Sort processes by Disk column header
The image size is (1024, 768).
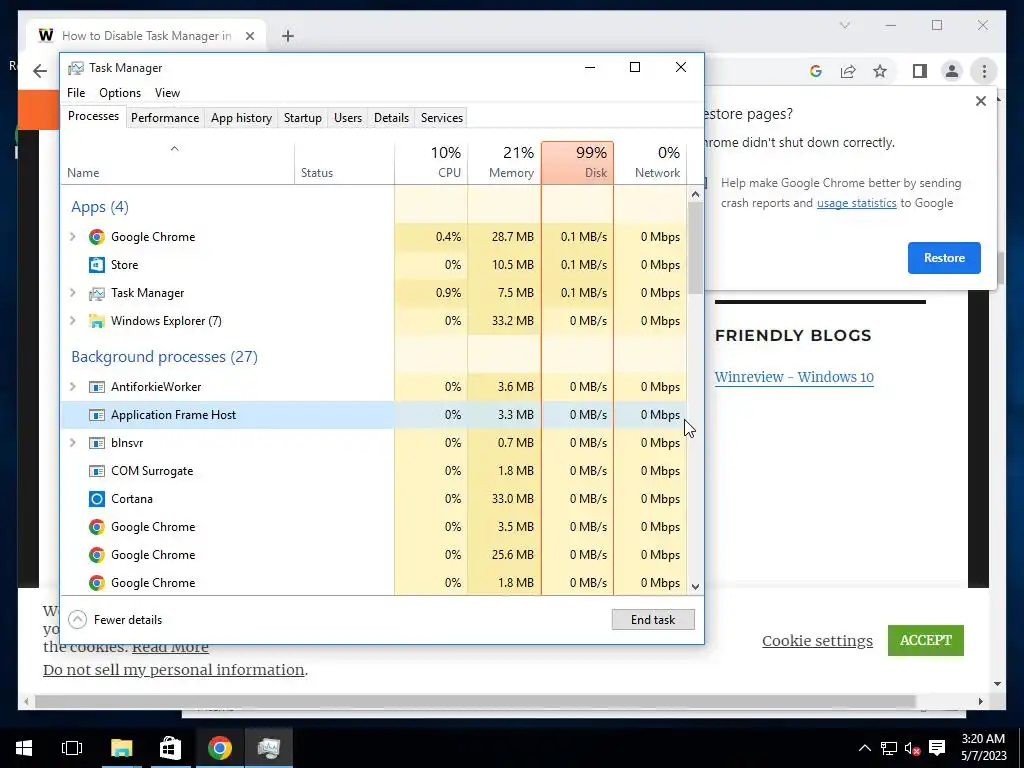coord(577,163)
